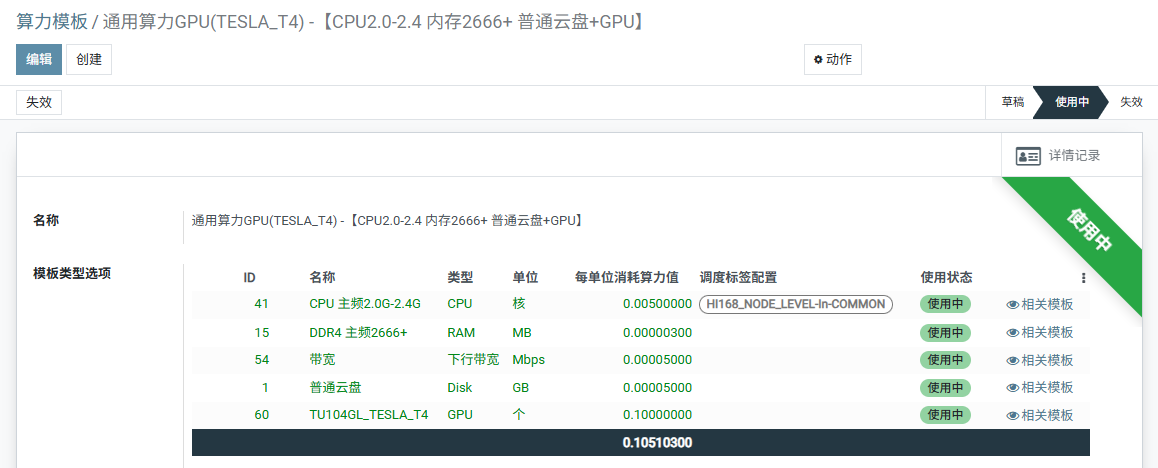Click ID 15 cell
The image size is (1158, 468).
(261, 332)
